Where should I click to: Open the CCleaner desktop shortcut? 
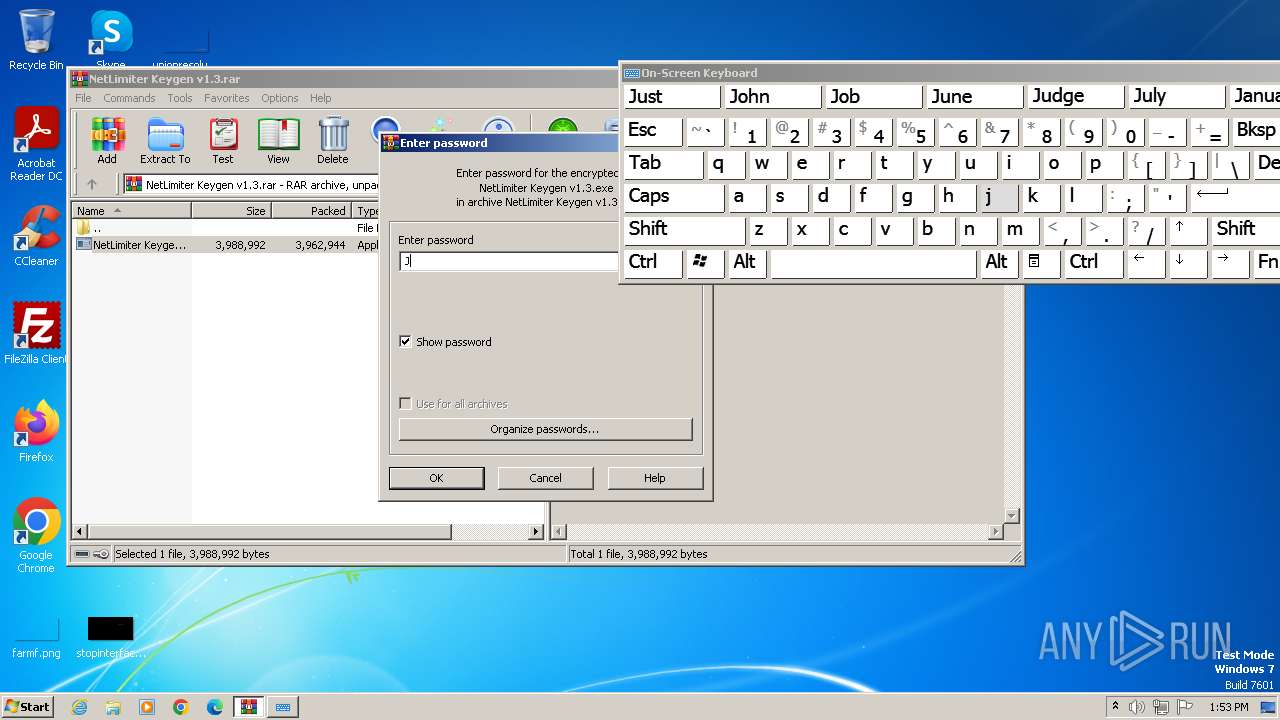(x=36, y=236)
